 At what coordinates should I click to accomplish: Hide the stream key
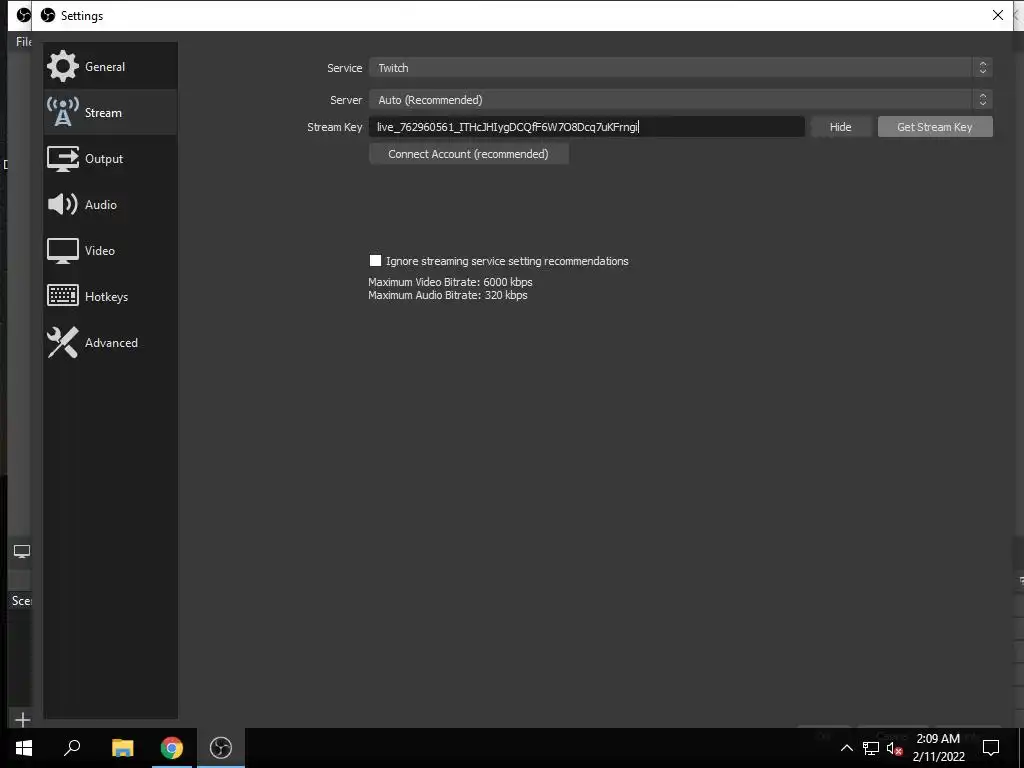click(840, 127)
